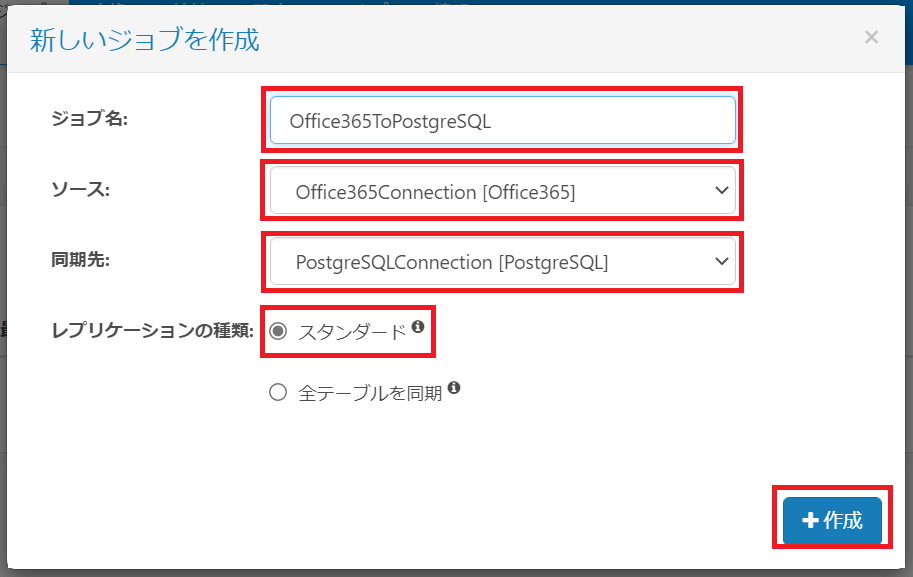The width and height of the screenshot is (913, 577).
Task: Click the ソース field label
Action: [x=80, y=189]
